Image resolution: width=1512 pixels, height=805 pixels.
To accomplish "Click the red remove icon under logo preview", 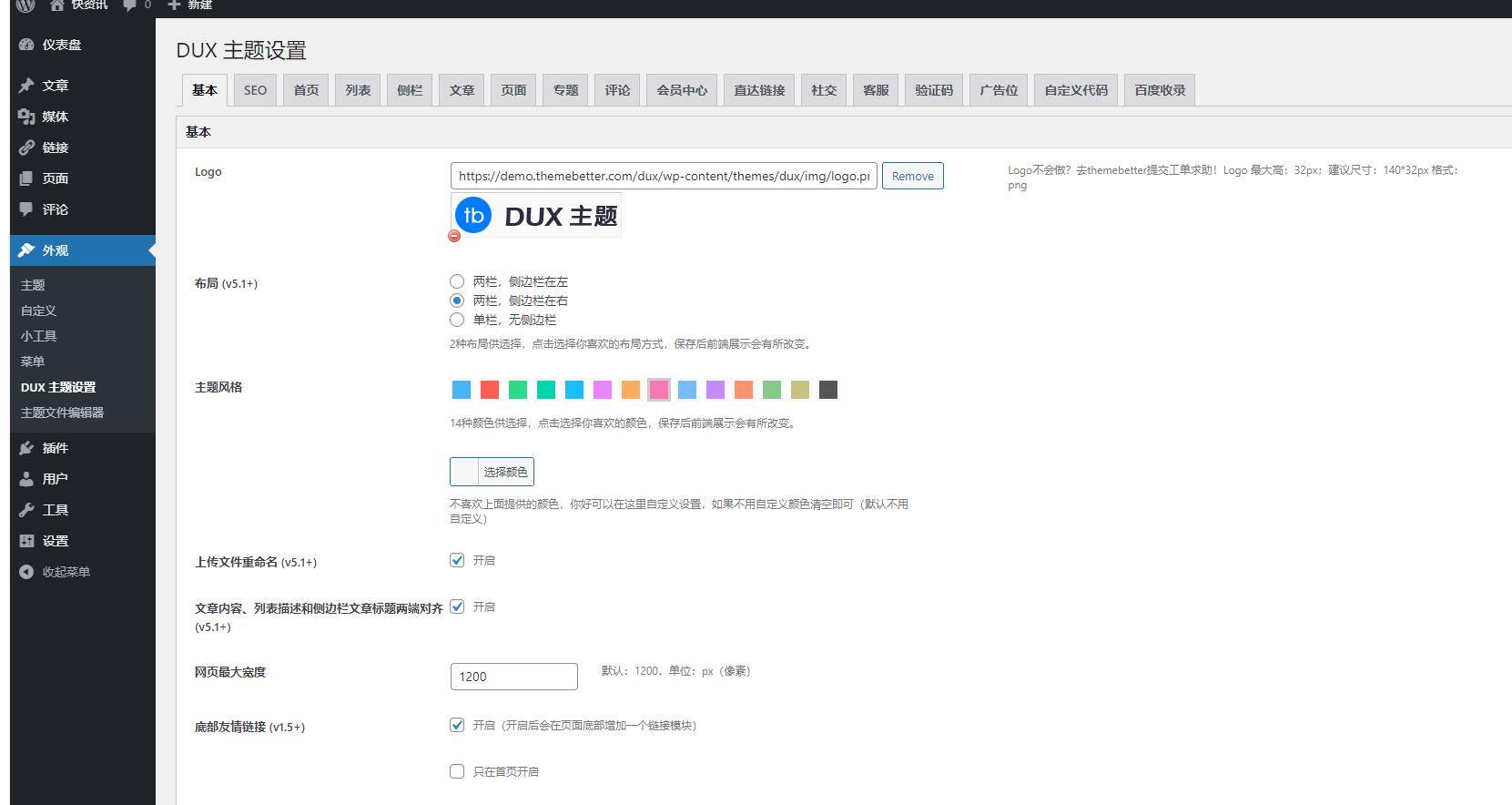I will [x=454, y=236].
